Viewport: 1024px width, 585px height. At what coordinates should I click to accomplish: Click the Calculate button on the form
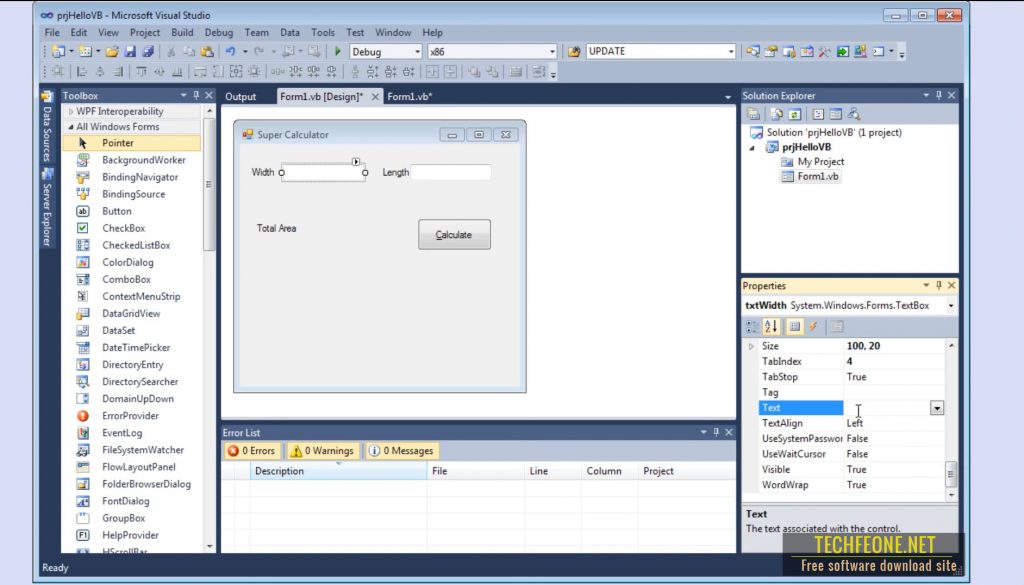click(454, 234)
